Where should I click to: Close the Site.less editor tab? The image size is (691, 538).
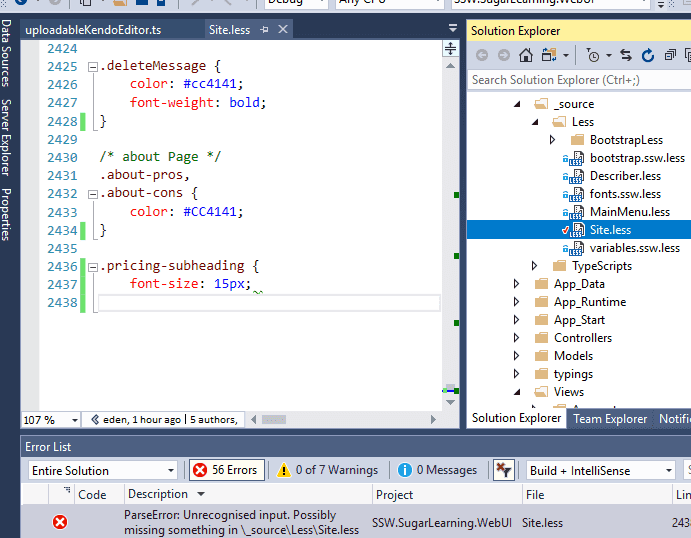tap(282, 30)
